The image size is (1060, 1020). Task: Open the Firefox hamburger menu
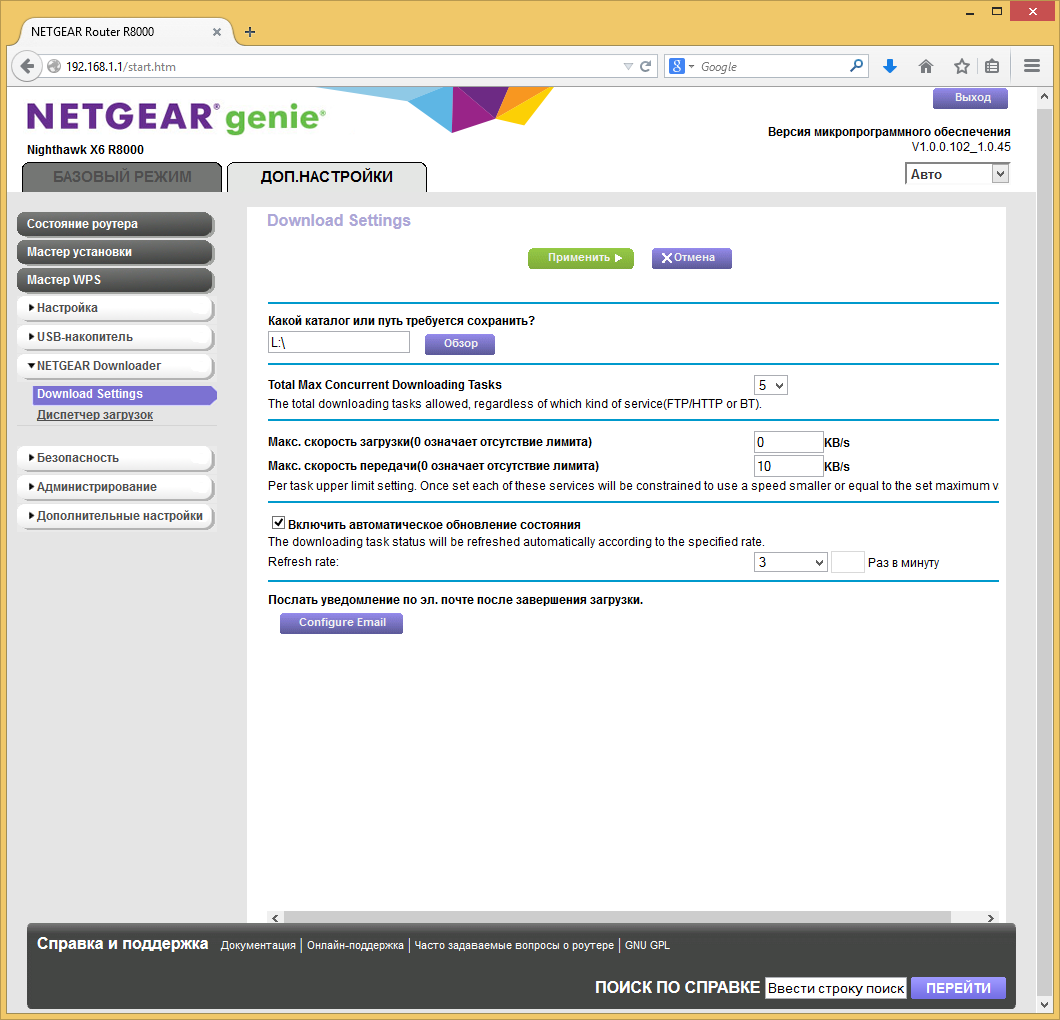coord(1032,66)
